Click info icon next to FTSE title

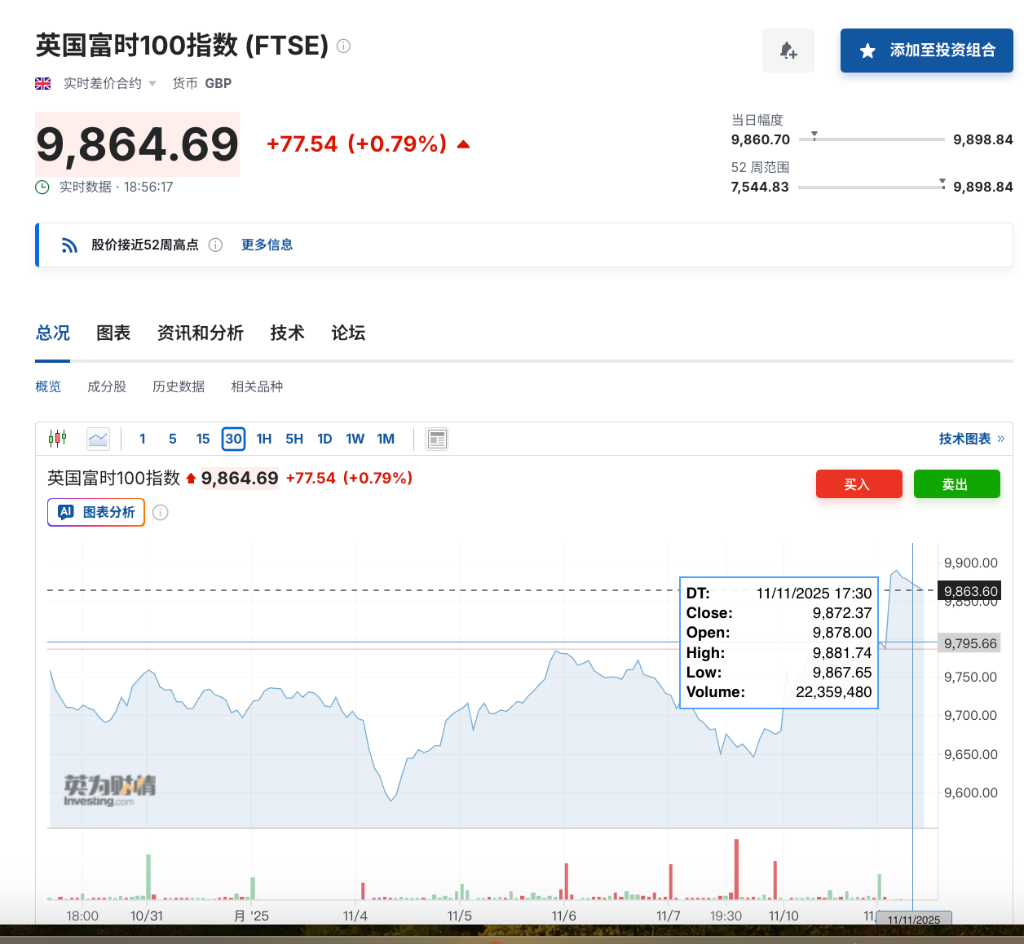pyautogui.click(x=344, y=46)
